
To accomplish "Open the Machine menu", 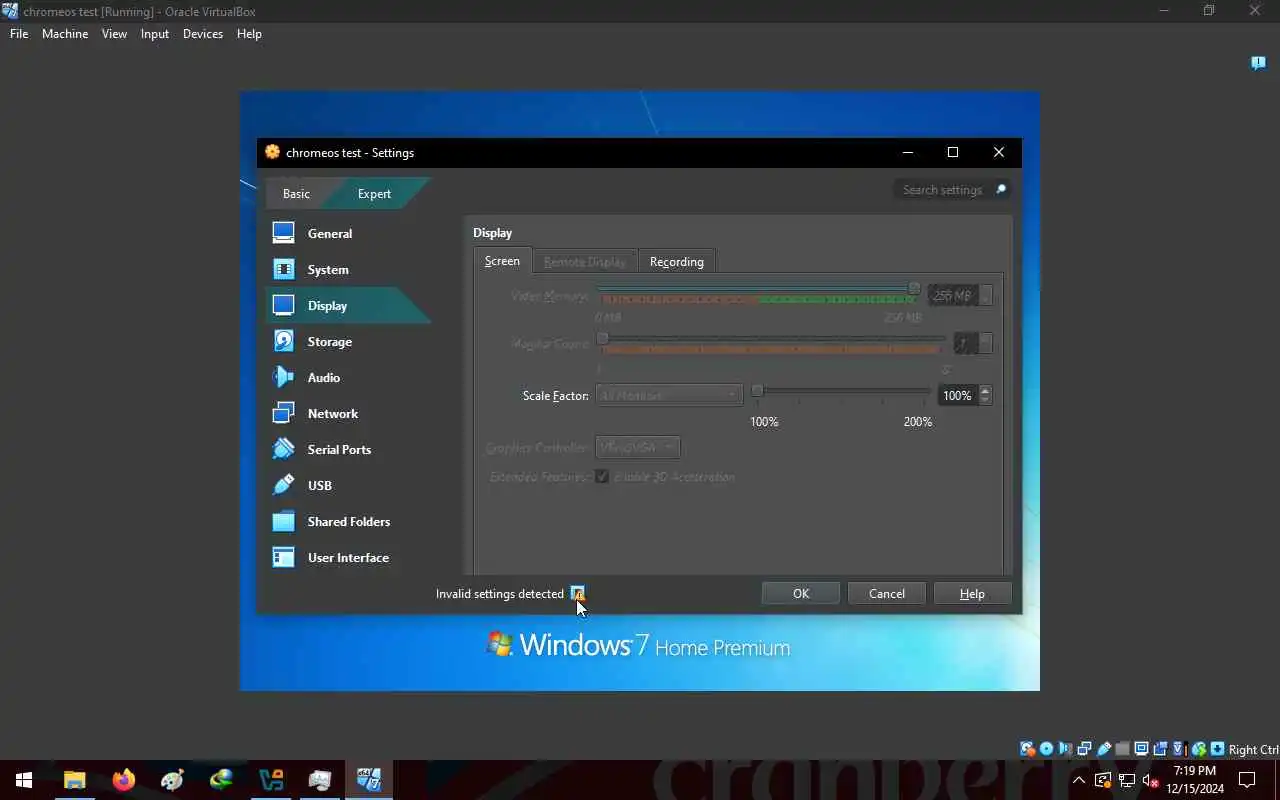I will click(x=65, y=34).
